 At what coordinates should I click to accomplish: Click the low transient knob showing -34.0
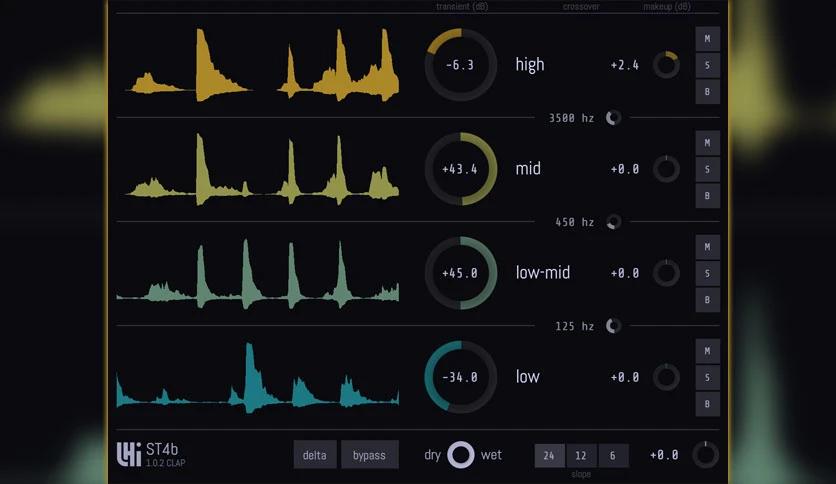461,377
